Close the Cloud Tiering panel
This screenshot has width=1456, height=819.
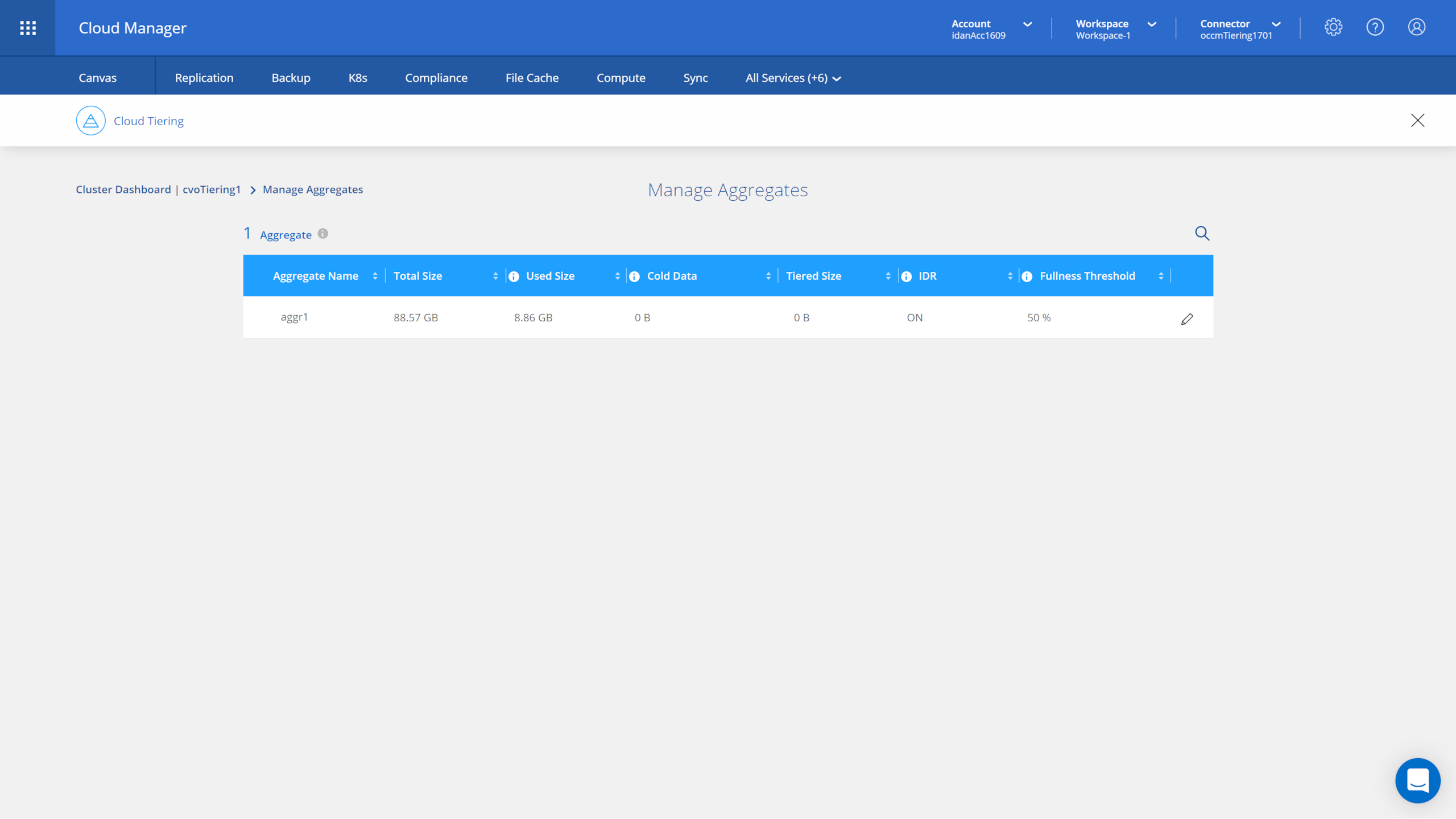pos(1417,121)
